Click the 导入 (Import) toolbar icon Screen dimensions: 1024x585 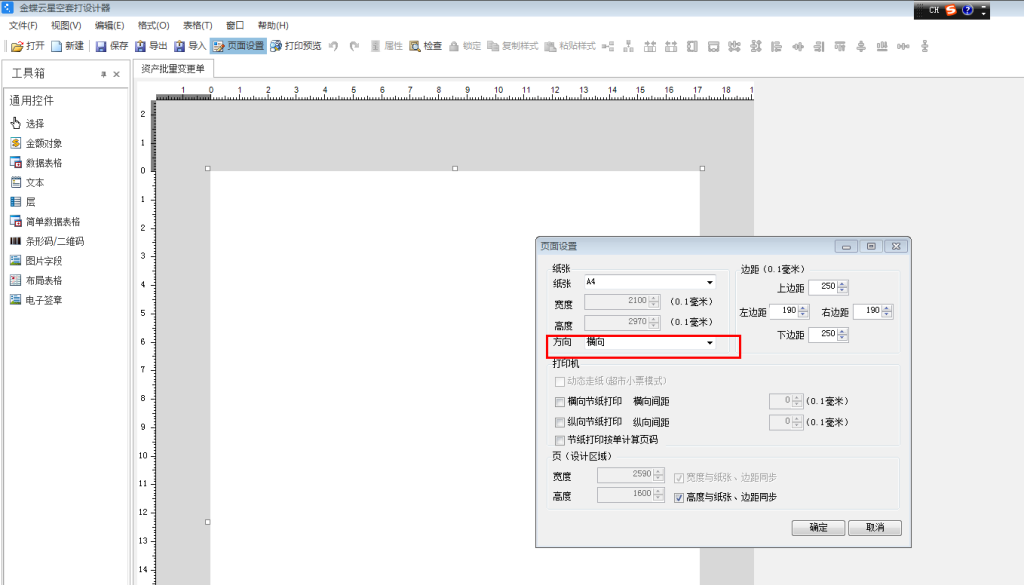point(179,46)
